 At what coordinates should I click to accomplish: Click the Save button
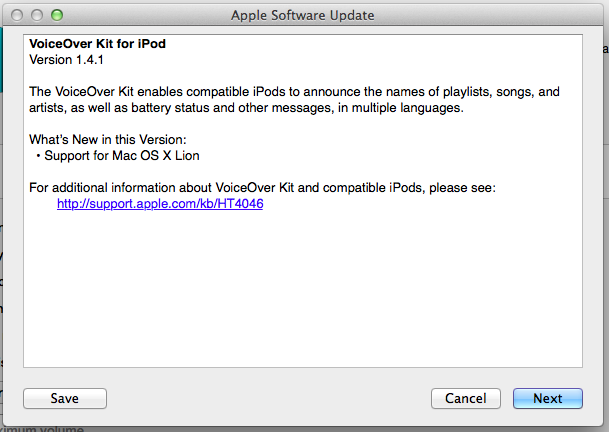pyautogui.click(x=64, y=398)
